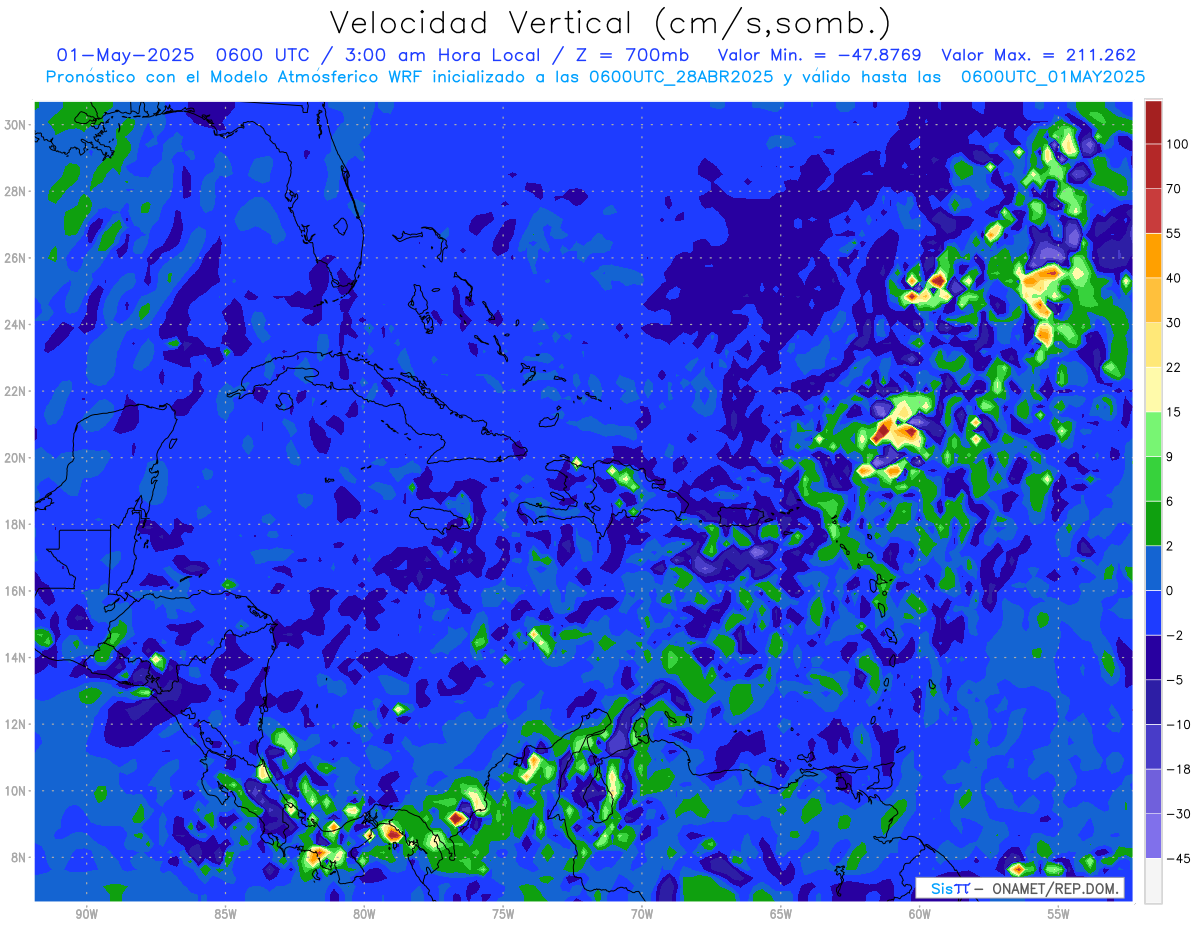The height and width of the screenshot is (927, 1200).
Task: Click the colorbar value "0"
Action: pos(1170,591)
